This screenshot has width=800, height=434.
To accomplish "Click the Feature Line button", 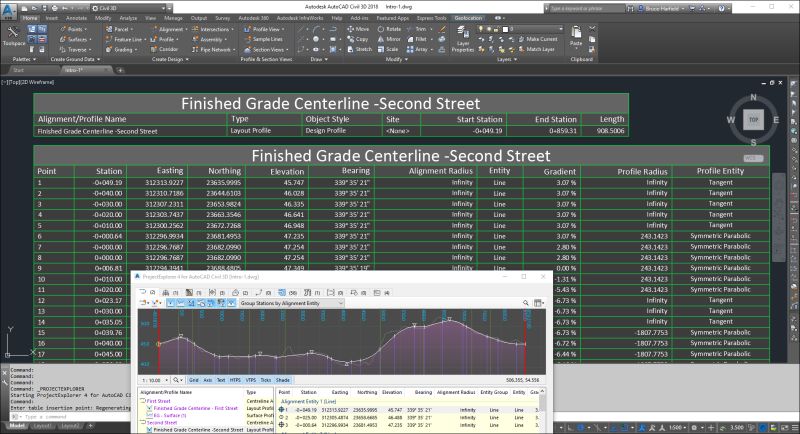I will pyautogui.click(x=126, y=39).
